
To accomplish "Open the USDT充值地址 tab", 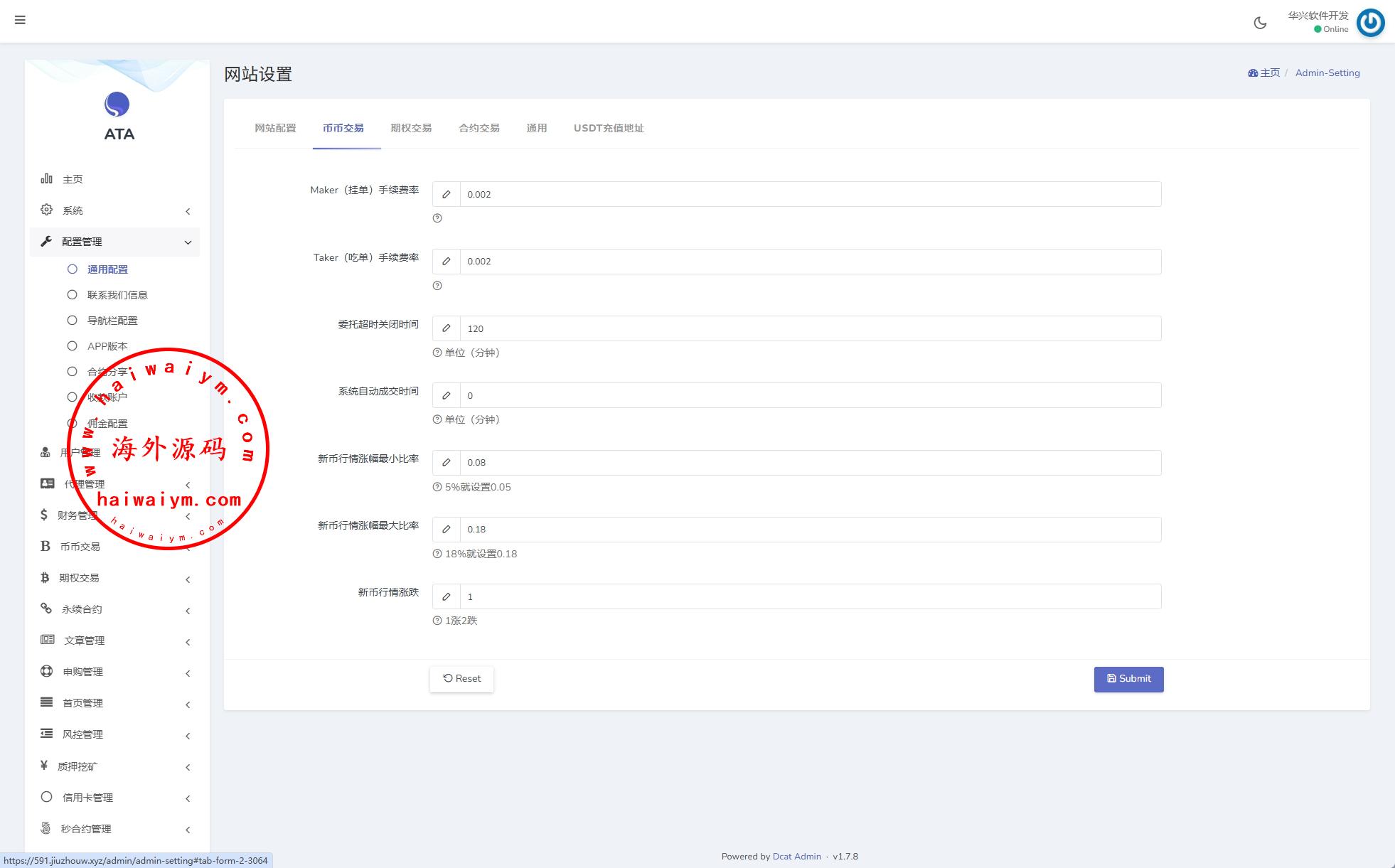I will pyautogui.click(x=609, y=128).
